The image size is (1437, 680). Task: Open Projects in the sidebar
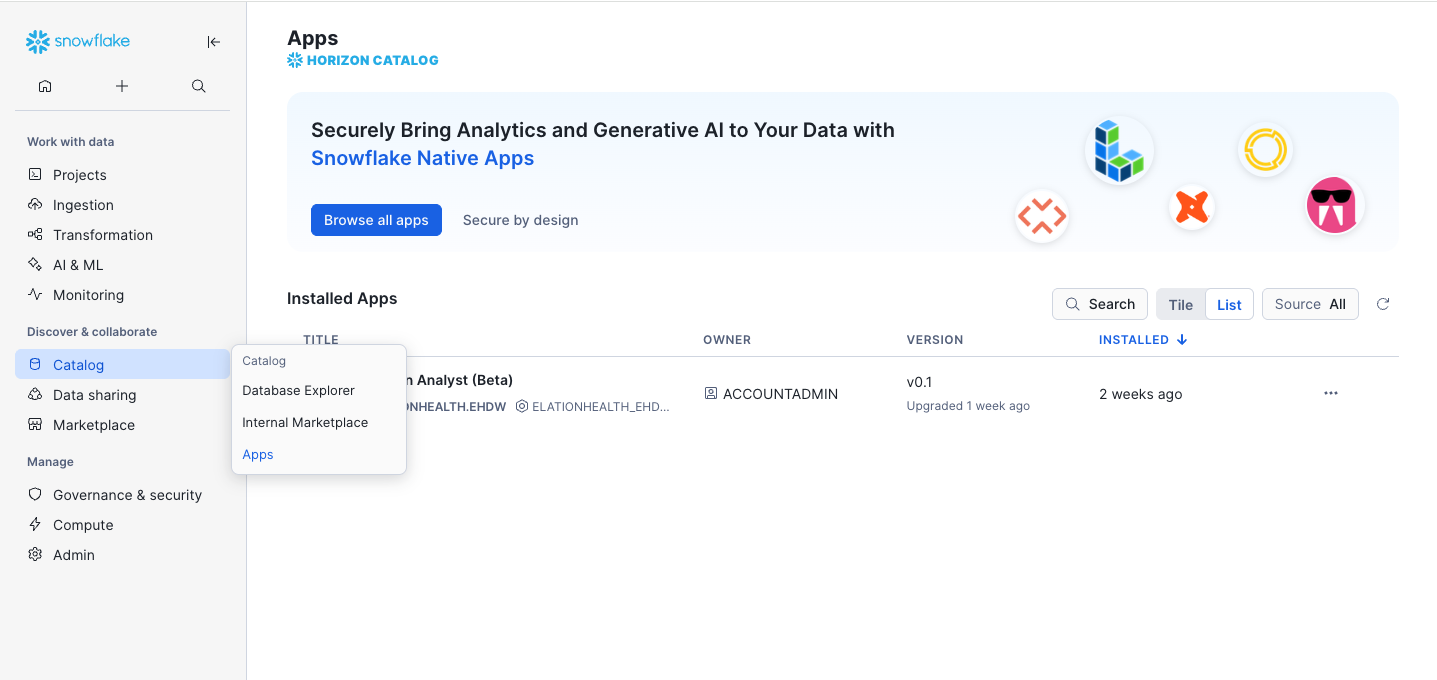click(x=122, y=174)
